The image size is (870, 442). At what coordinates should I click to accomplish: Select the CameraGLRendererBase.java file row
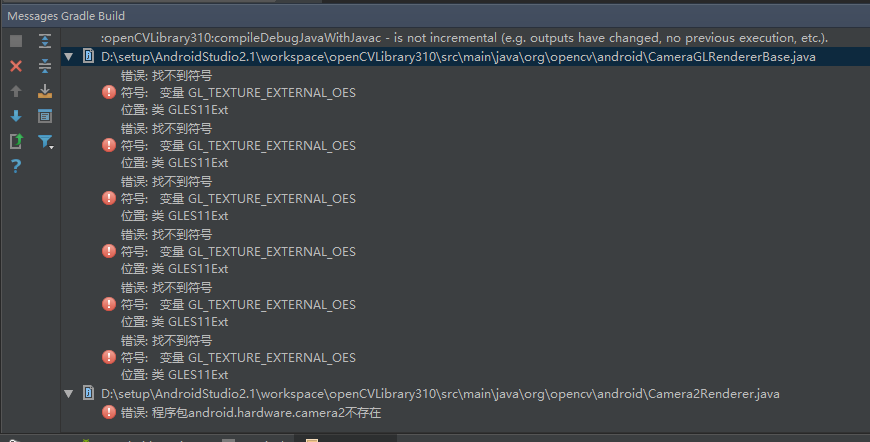click(458, 57)
